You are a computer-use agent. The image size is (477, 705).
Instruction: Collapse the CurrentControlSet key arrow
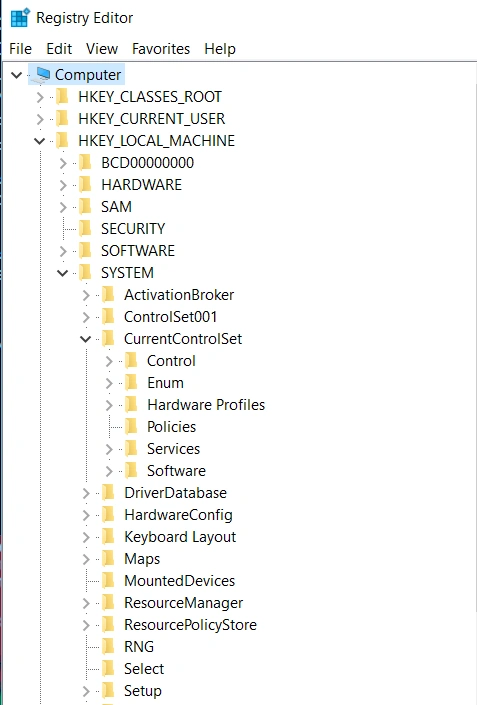coord(85,339)
